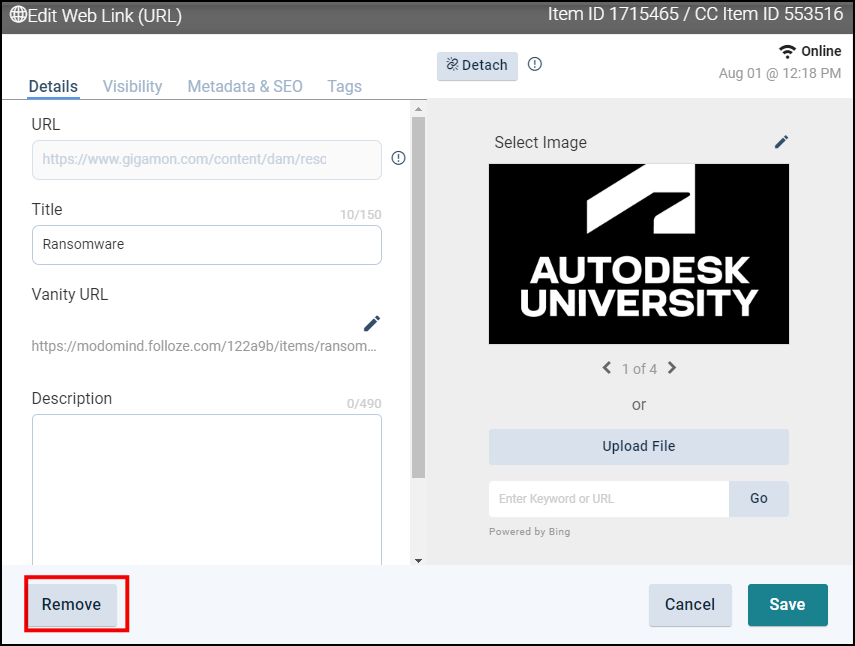Edit the Vanity URL with the pencil icon
The height and width of the screenshot is (646, 855).
point(371,323)
